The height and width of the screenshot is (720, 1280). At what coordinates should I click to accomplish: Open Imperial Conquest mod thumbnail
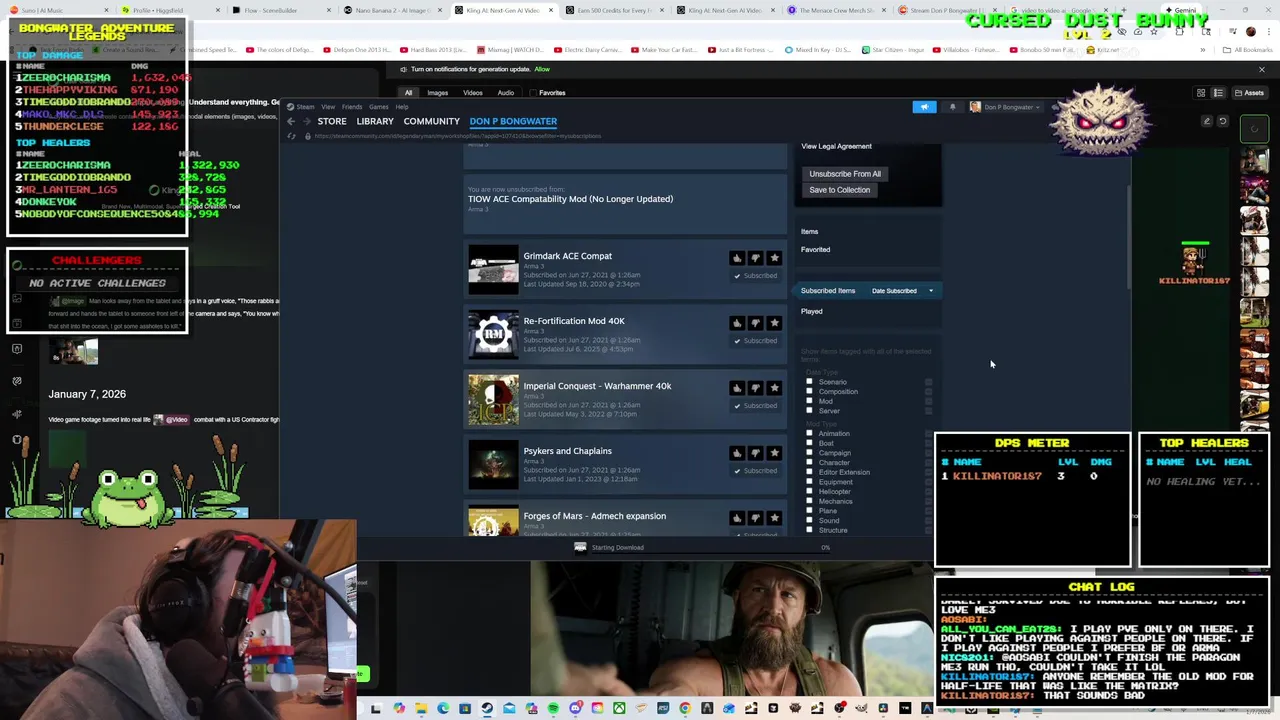tap(493, 399)
